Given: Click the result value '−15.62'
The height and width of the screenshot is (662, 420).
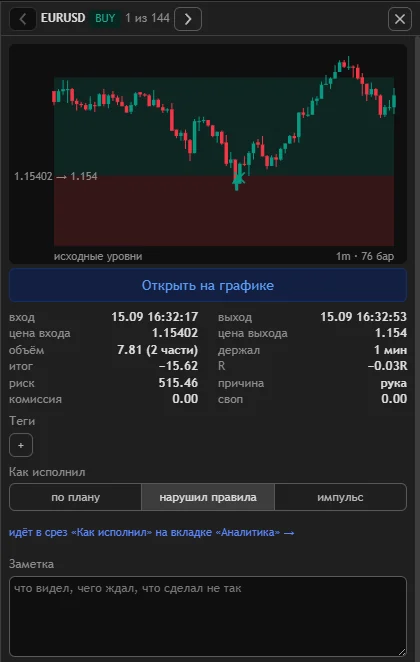Looking at the screenshot, I should point(178,366).
